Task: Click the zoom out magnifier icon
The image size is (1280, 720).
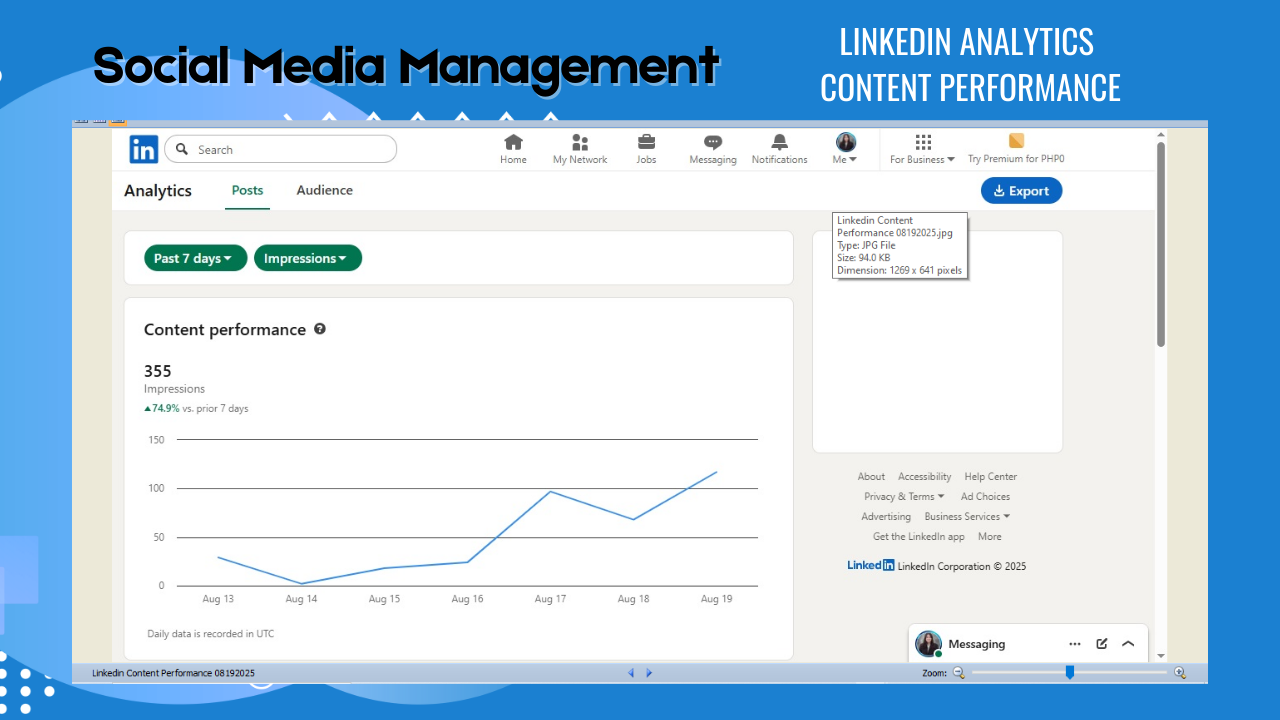Action: (958, 673)
